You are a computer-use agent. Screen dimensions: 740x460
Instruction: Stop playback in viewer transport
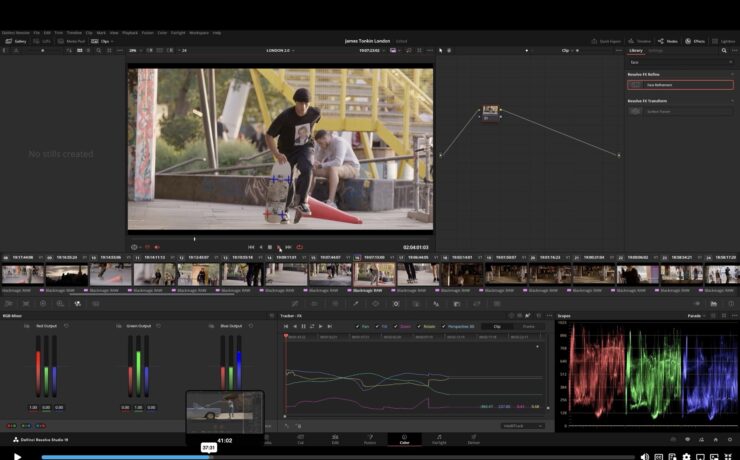pyautogui.click(x=270, y=247)
